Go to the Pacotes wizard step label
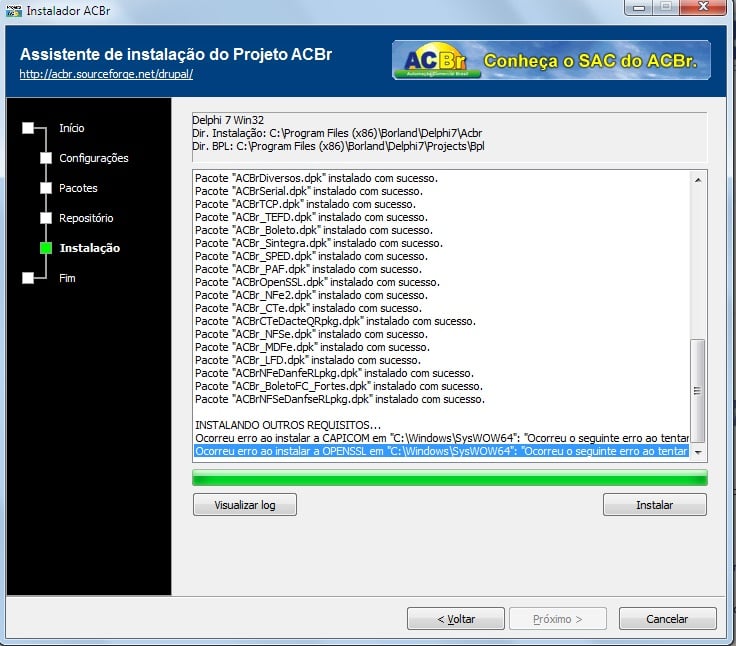Viewport: 736px width, 646px height. tap(78, 188)
